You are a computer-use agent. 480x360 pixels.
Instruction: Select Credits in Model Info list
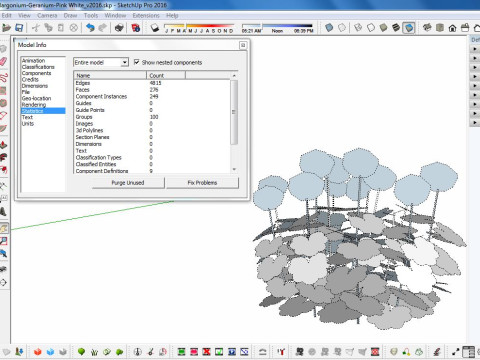pyautogui.click(x=30, y=79)
